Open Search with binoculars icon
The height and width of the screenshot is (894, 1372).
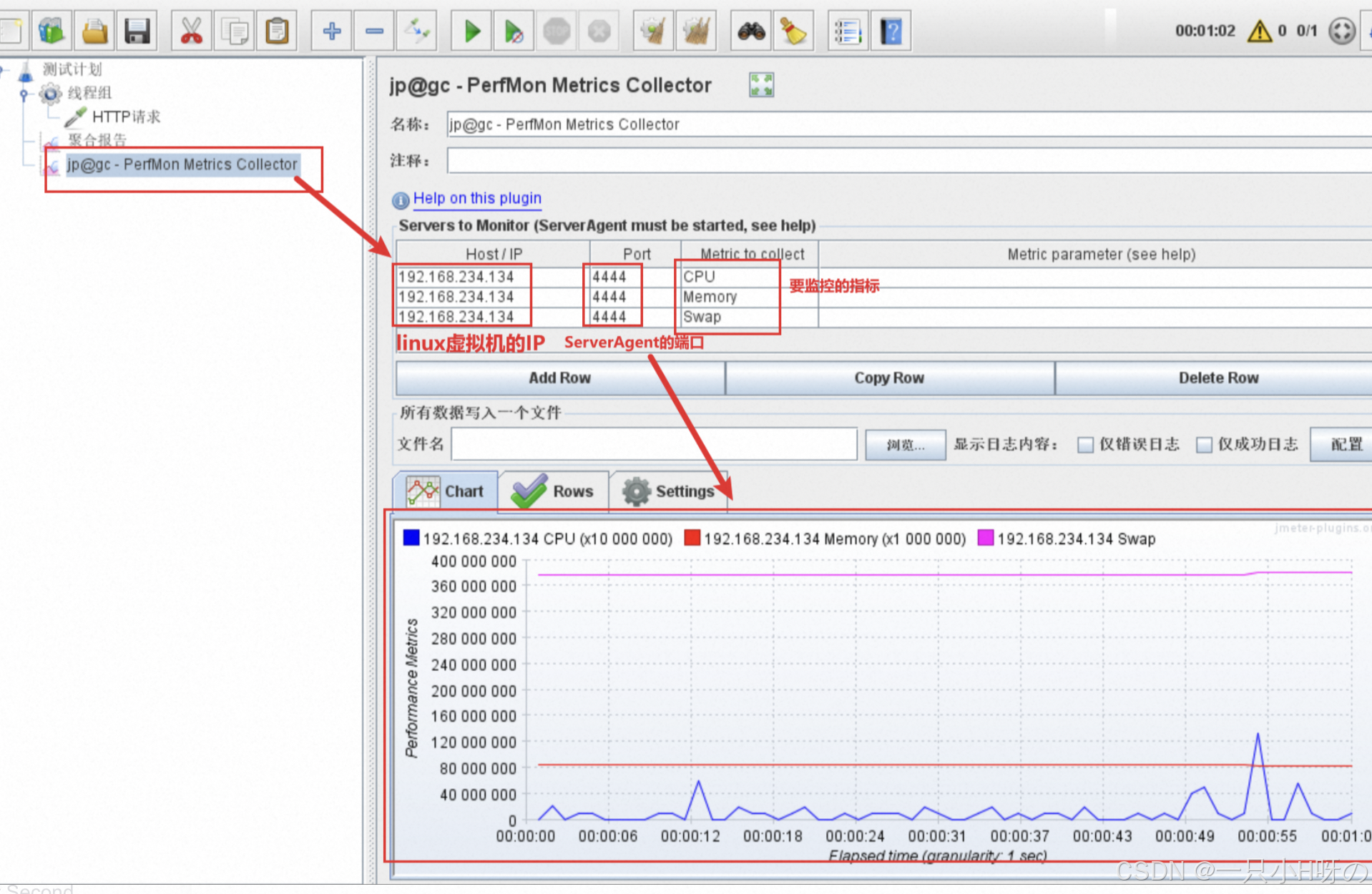point(751,31)
